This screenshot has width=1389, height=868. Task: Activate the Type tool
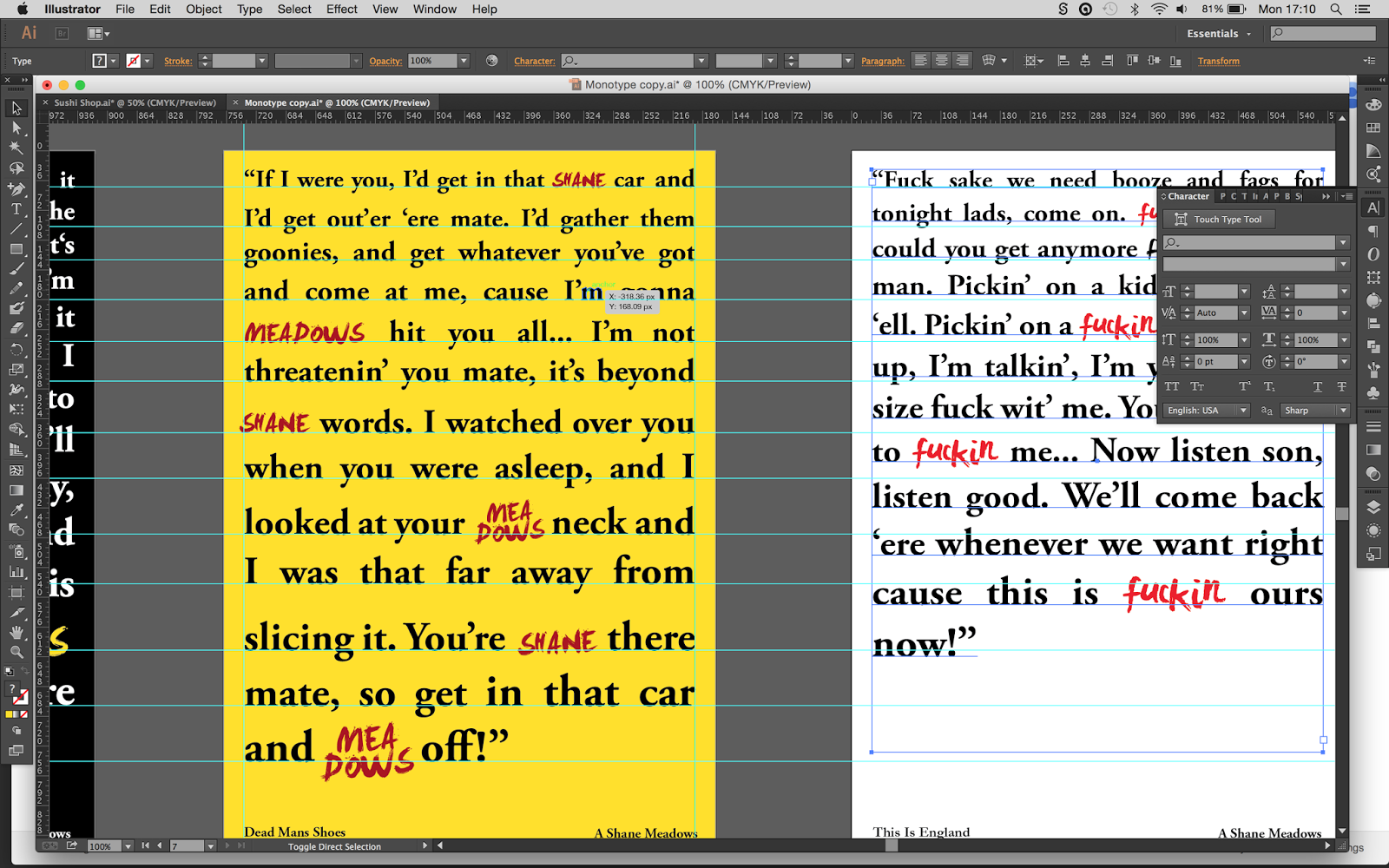pos(16,209)
